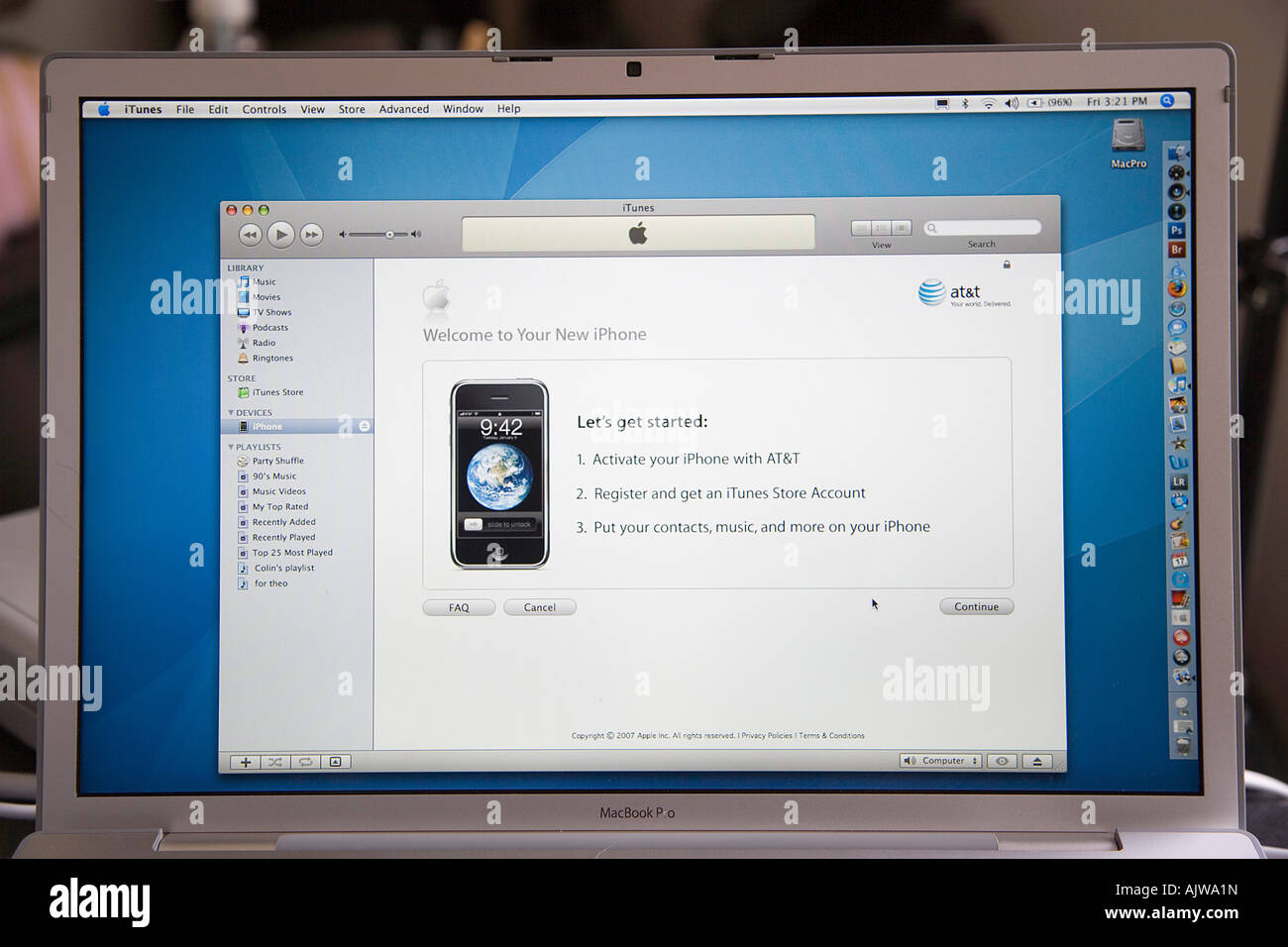Click the eye-shaped browser button
Image resolution: width=1288 pixels, height=947 pixels.
[1002, 761]
